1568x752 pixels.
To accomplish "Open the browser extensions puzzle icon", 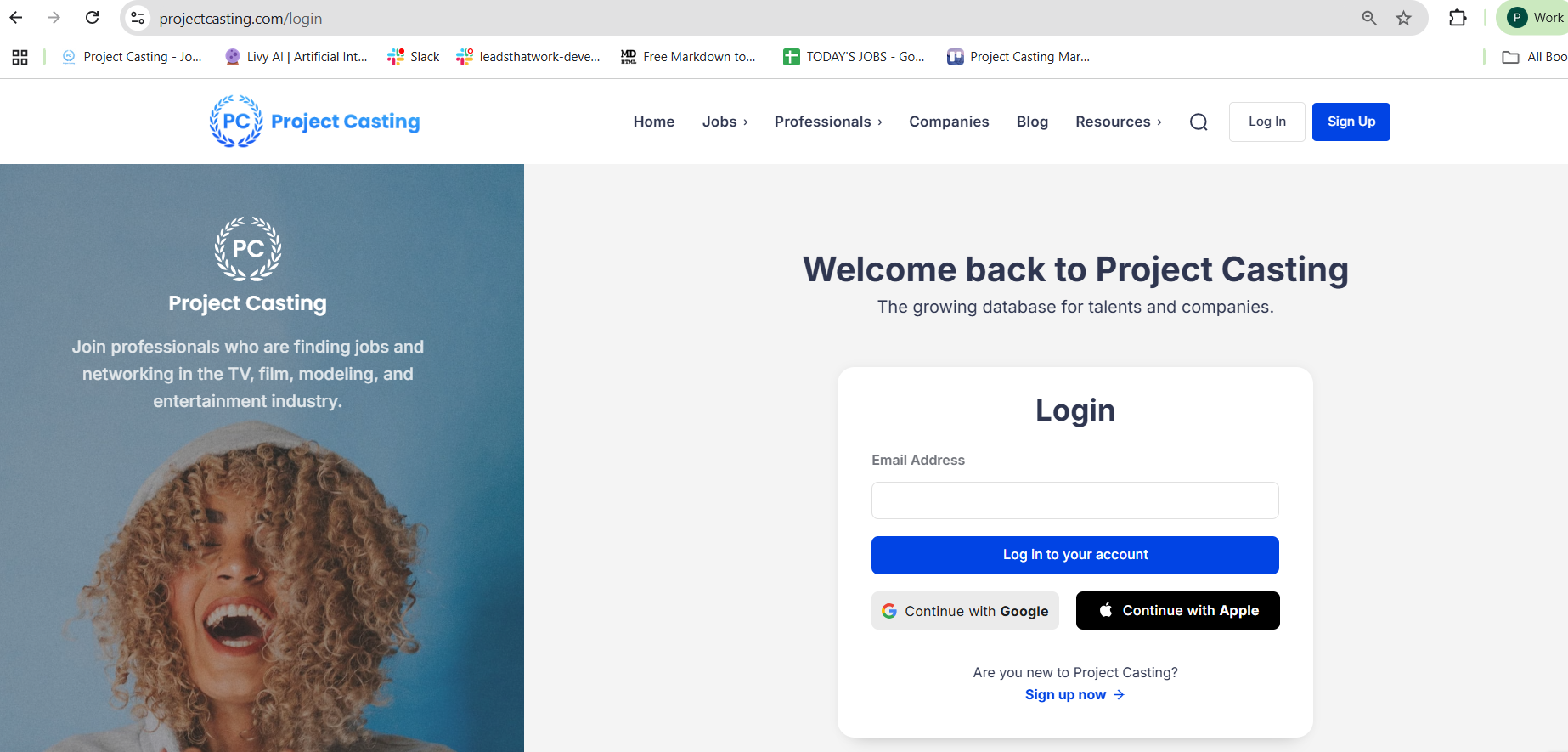I will (x=1458, y=18).
